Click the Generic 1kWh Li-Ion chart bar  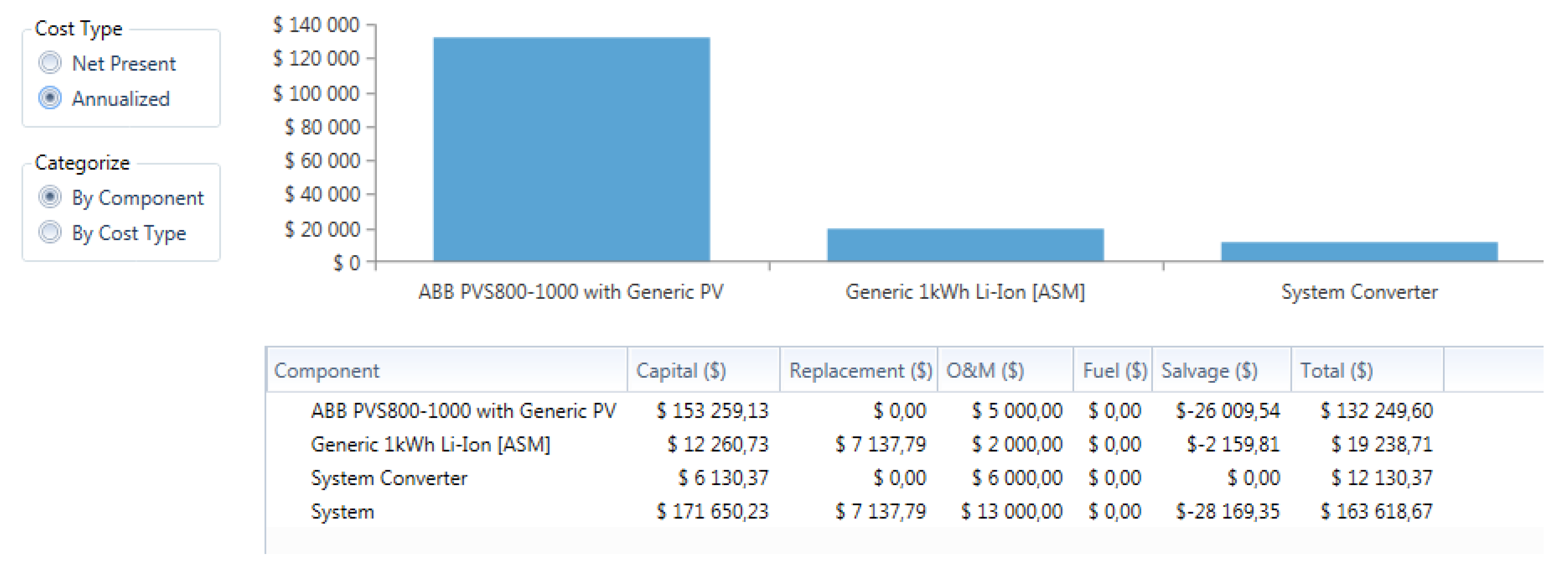[x=965, y=244]
